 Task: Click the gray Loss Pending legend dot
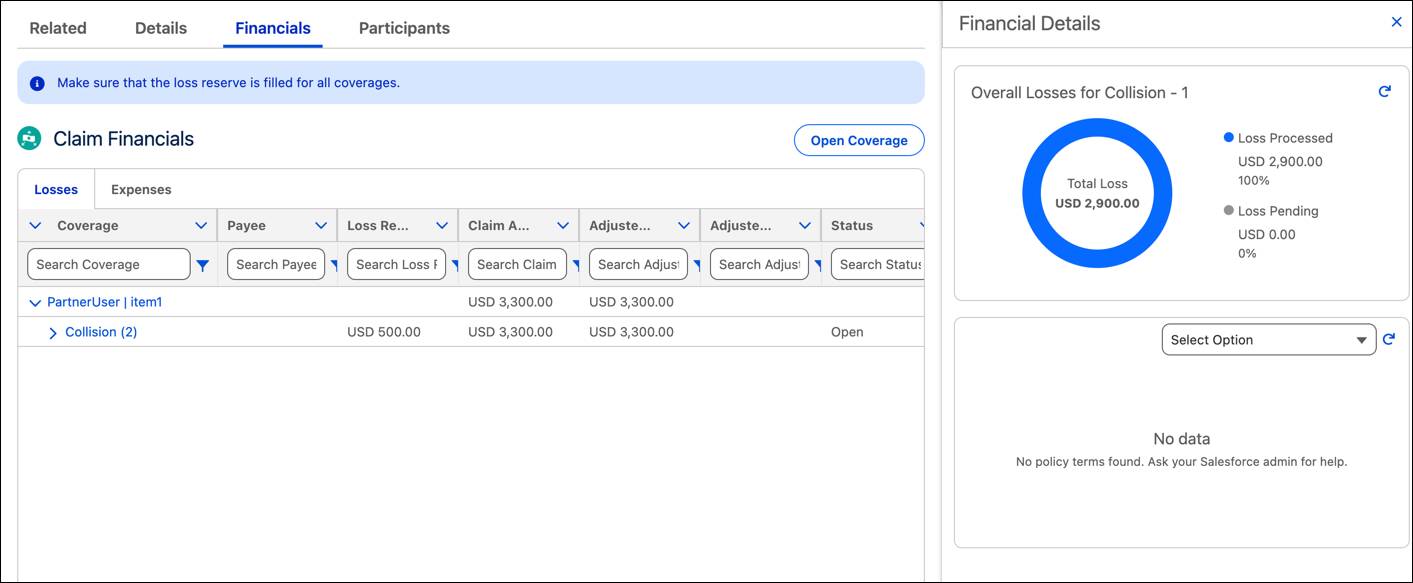click(x=1229, y=210)
